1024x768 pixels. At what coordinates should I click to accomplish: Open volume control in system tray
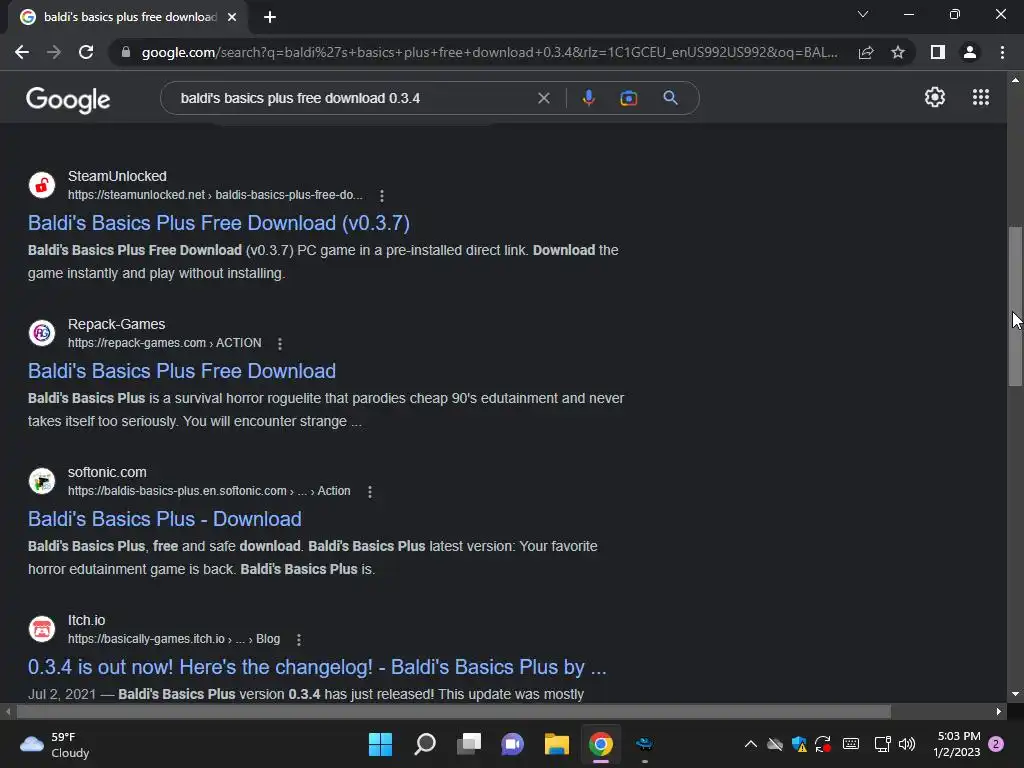click(x=906, y=744)
